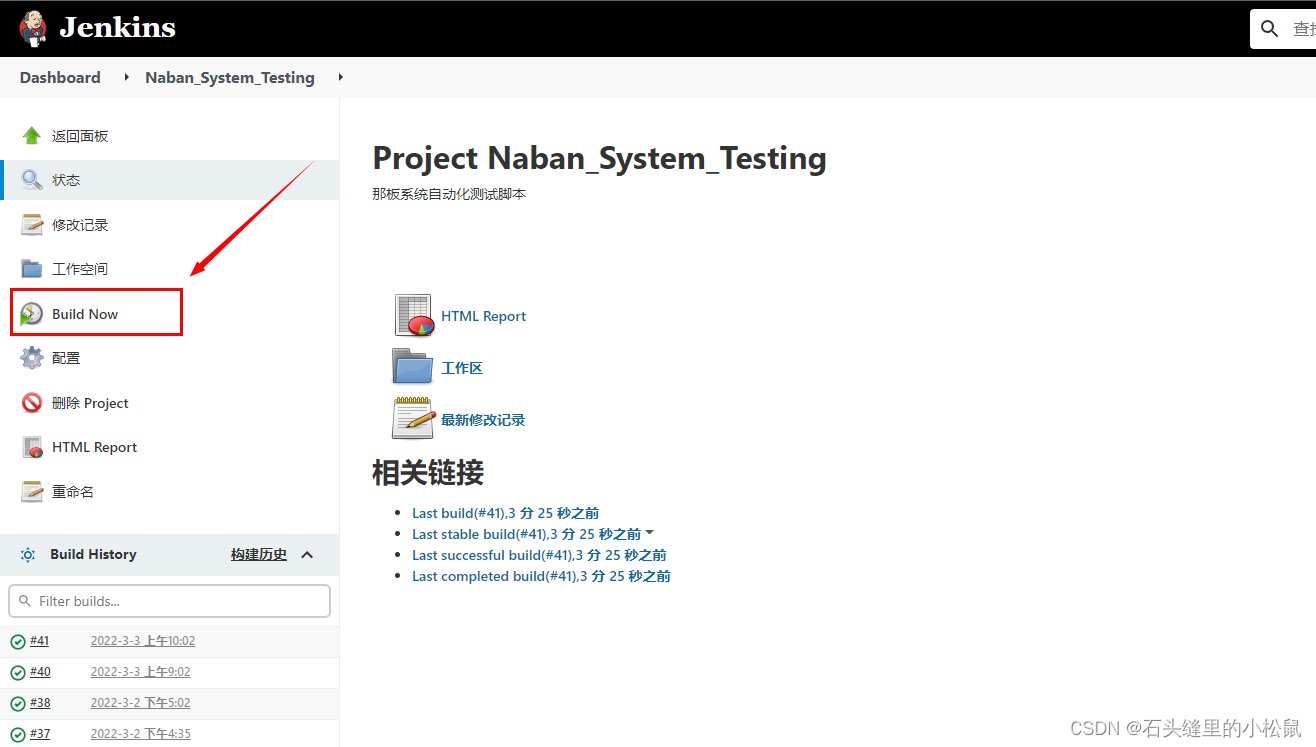The height and width of the screenshot is (747, 1316).
Task: Click timestamp 2022-3-3 上午9:02
Action: (140, 672)
